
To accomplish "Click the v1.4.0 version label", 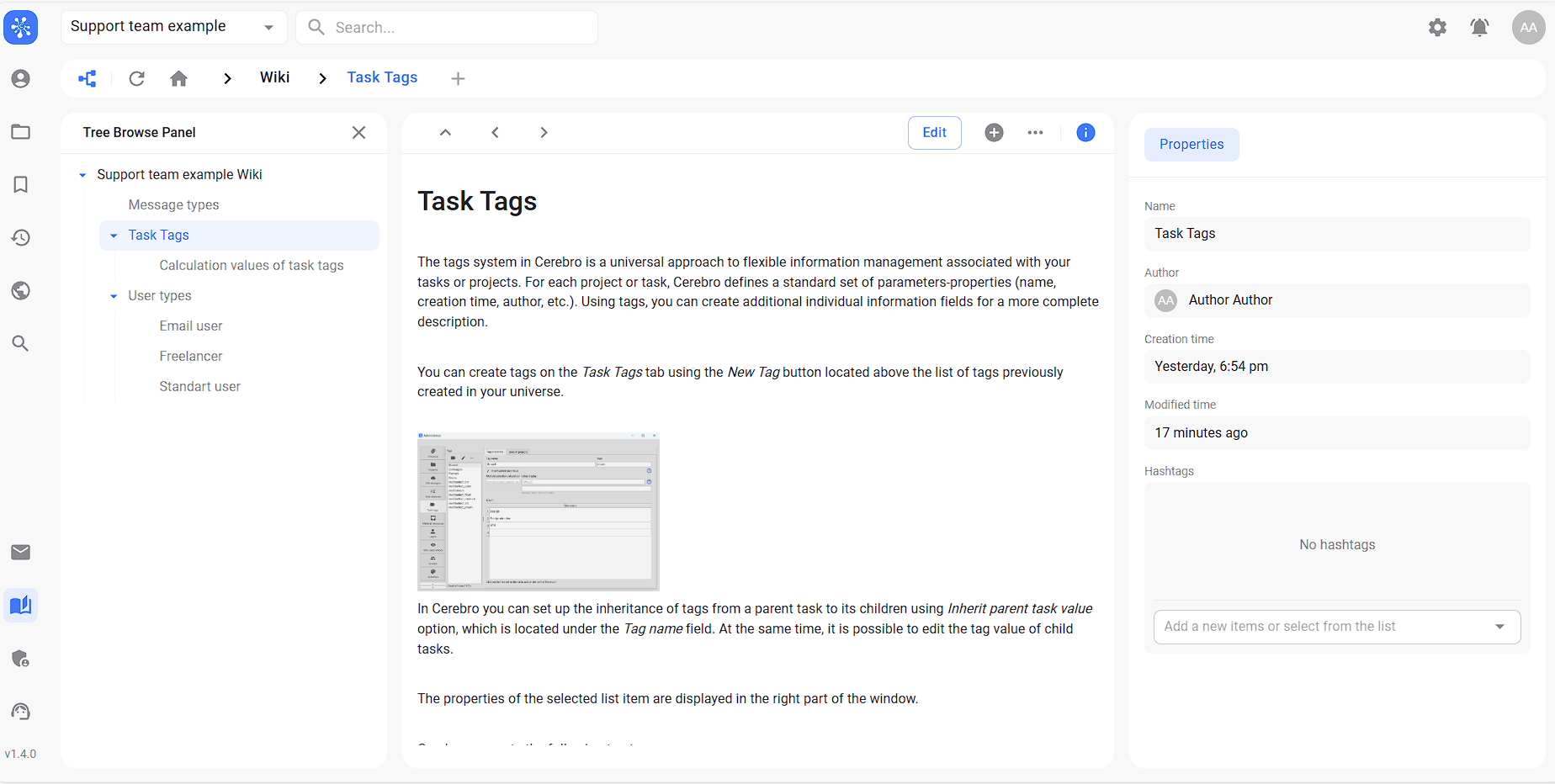I will (x=21, y=754).
